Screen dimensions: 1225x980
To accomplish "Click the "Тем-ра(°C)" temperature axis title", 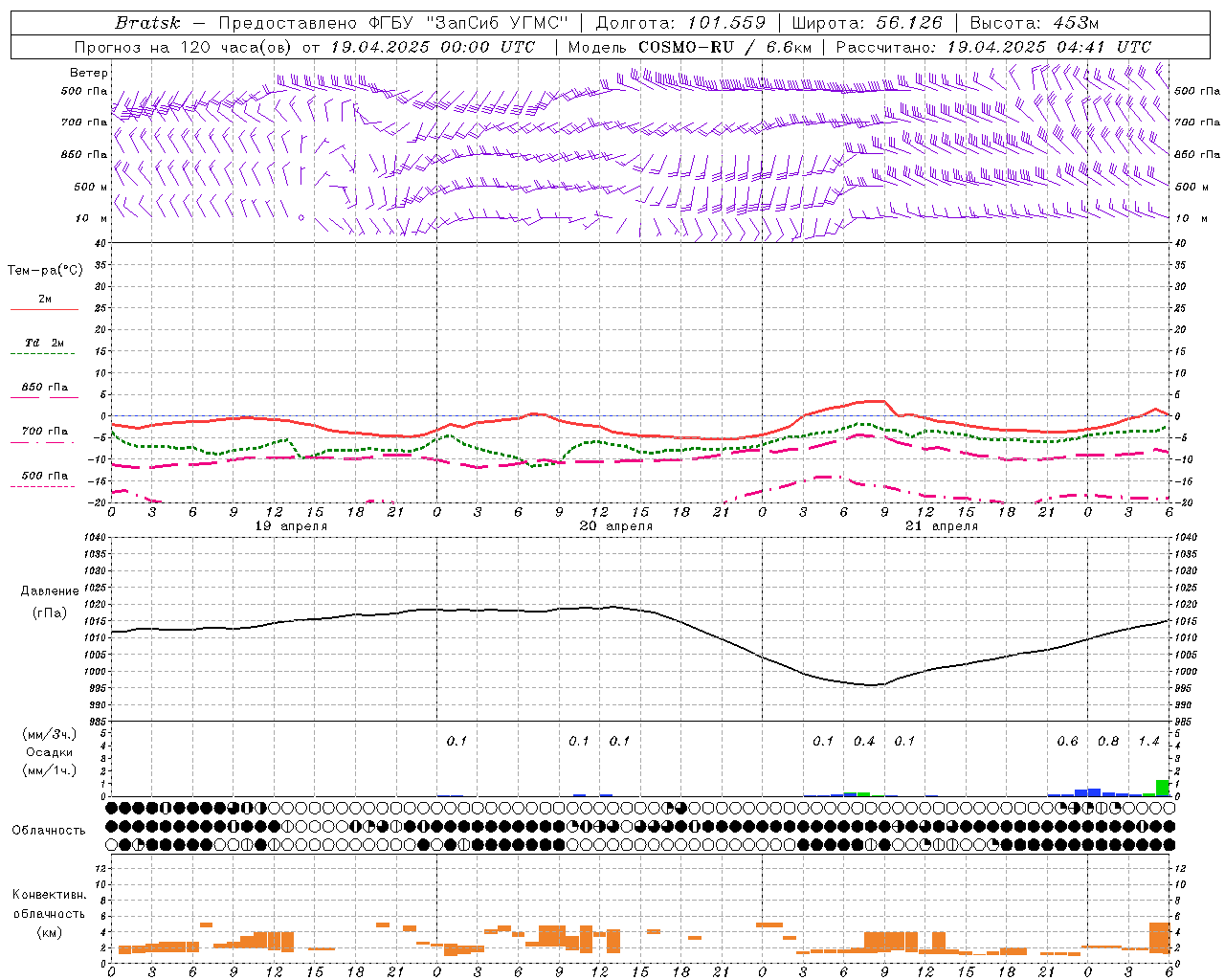I will [45, 271].
